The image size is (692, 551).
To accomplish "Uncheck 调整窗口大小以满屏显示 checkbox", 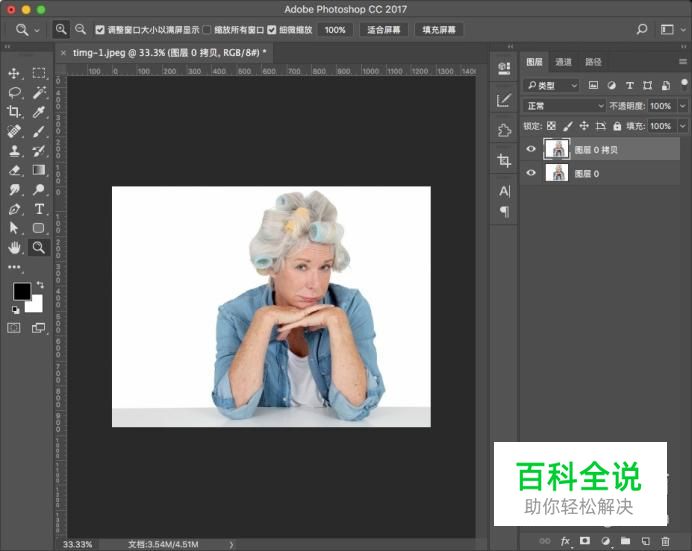I will pyautogui.click(x=100, y=30).
